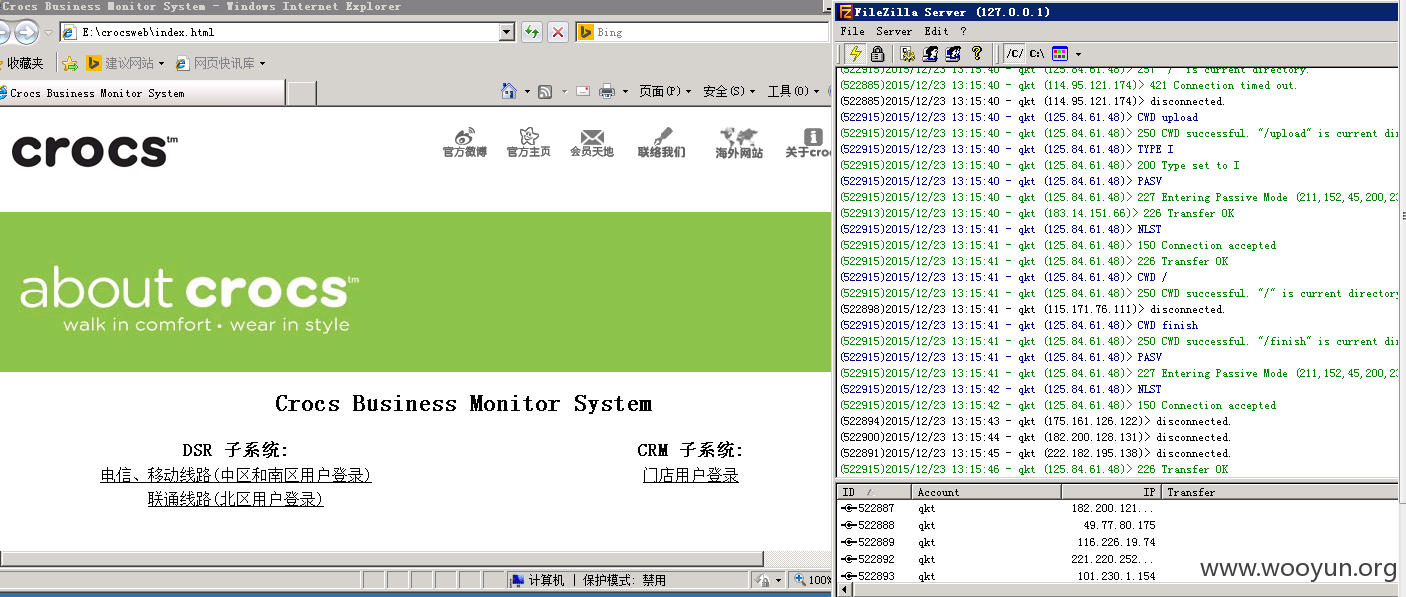Screen dimensions: 1406x597
Task: Open the Edit menu in FileZilla Server
Action: tap(936, 31)
